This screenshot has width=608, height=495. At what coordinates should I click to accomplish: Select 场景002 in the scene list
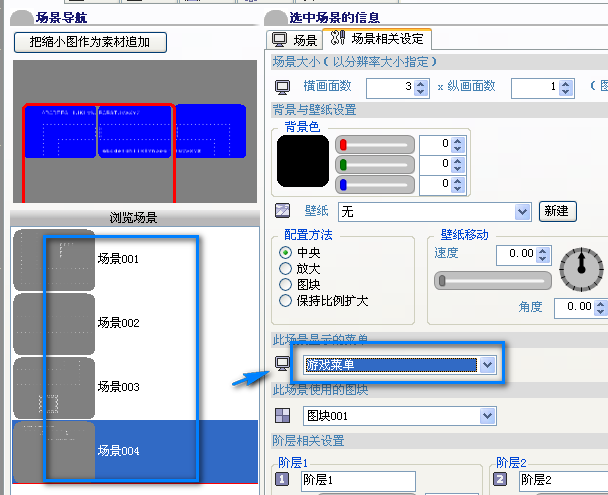click(x=135, y=323)
